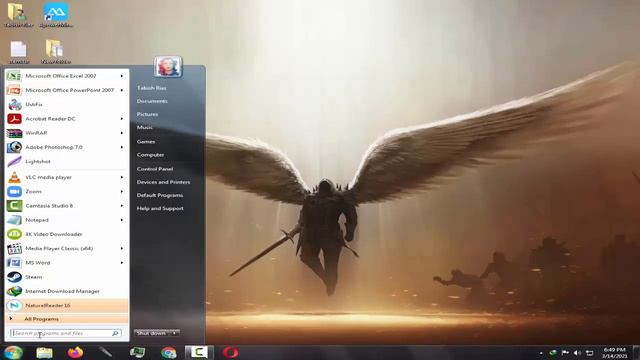Click the network tray icon
640x360 pixels.
[x=590, y=353]
